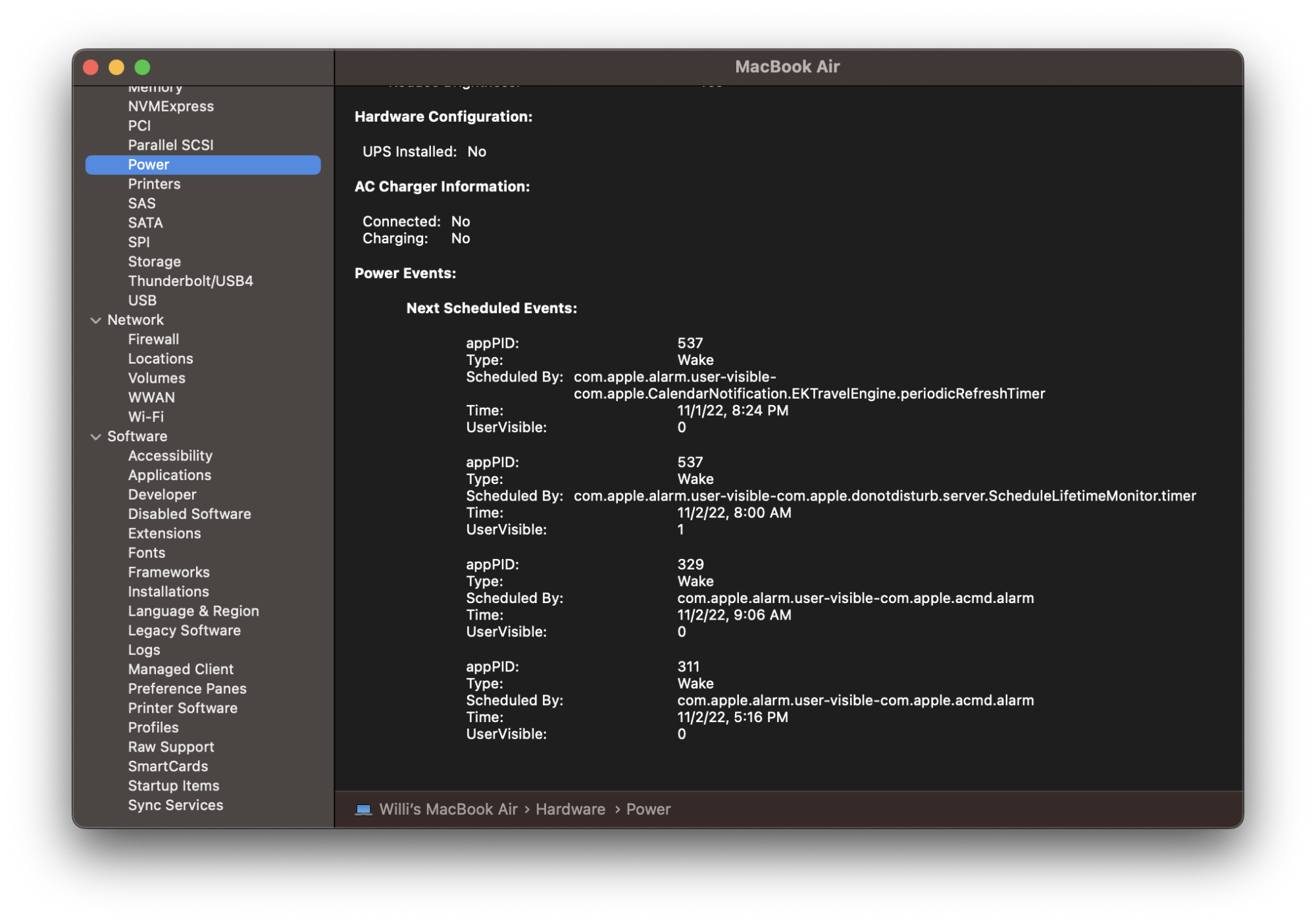Select Applications under Software
Screen dimensions: 1316x924
pos(169,475)
